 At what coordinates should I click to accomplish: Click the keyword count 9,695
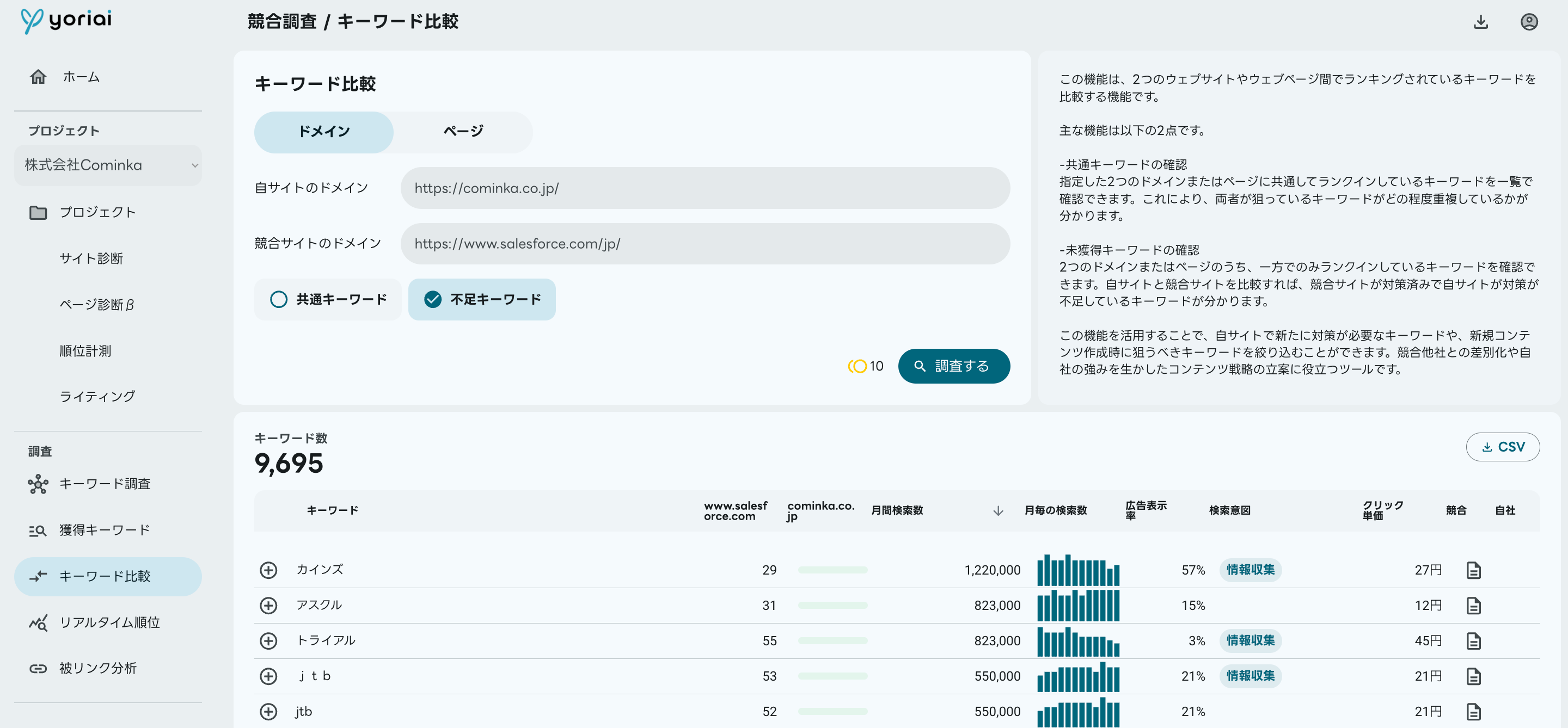[289, 464]
